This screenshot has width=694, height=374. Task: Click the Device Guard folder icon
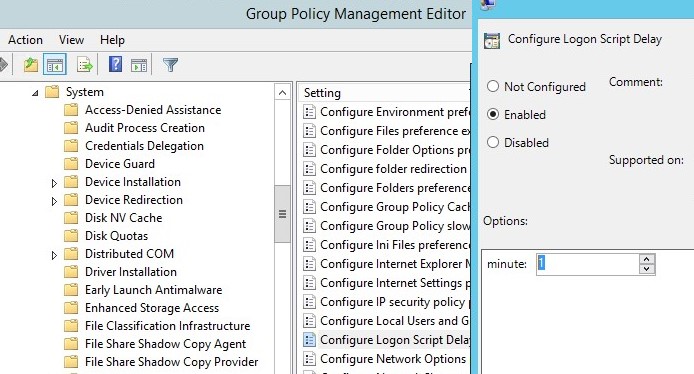coord(71,164)
